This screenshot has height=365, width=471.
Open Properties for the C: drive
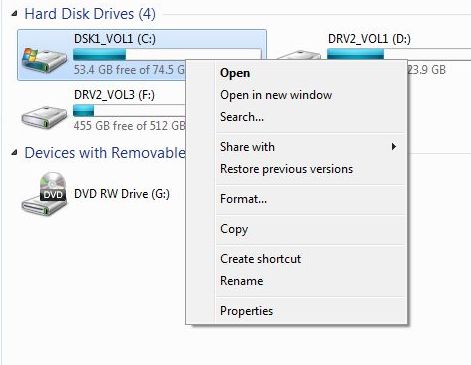pyautogui.click(x=246, y=311)
